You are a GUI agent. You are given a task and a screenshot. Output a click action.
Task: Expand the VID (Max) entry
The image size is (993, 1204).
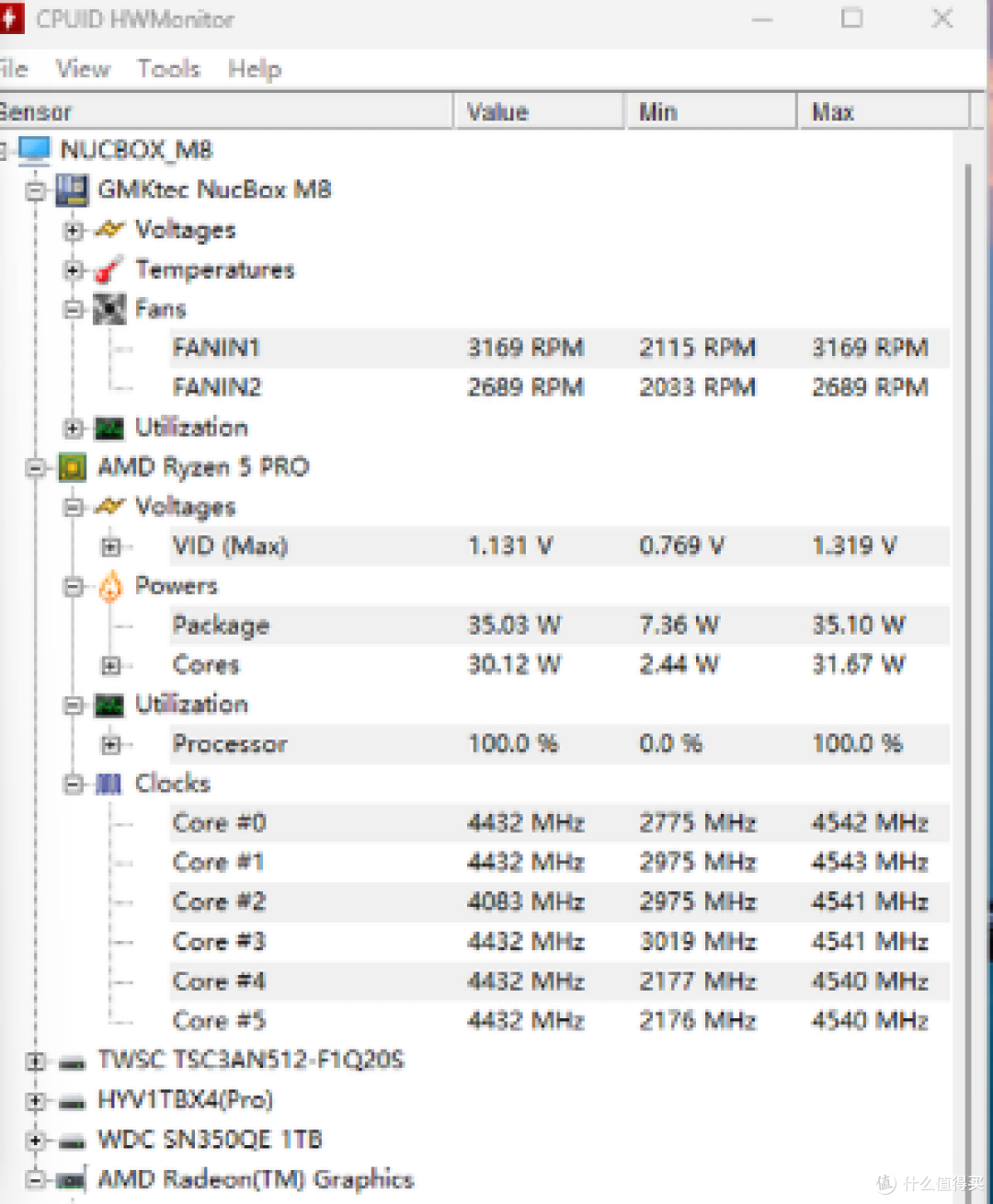(x=111, y=547)
